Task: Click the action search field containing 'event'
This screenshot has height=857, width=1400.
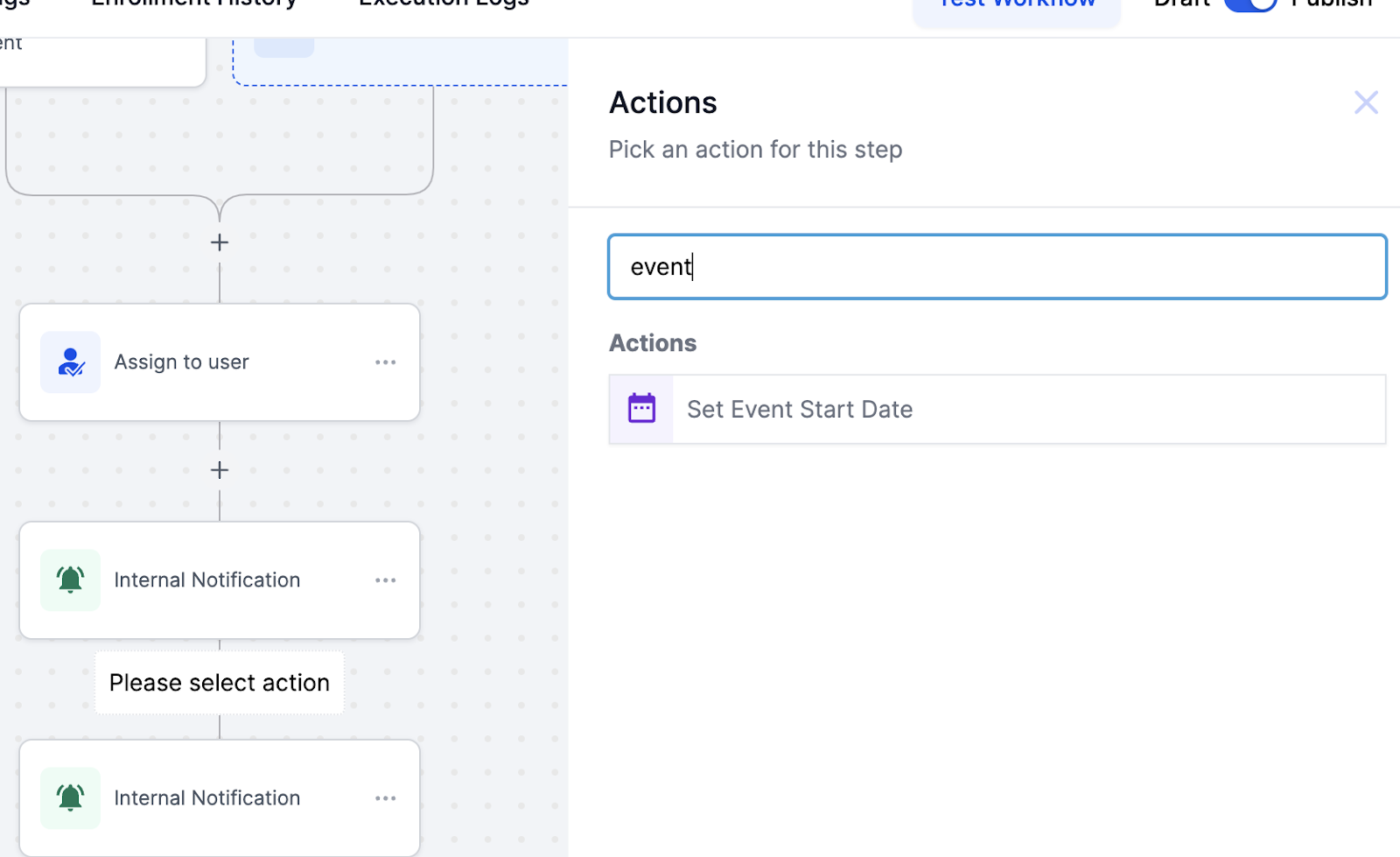Action: pos(997,266)
